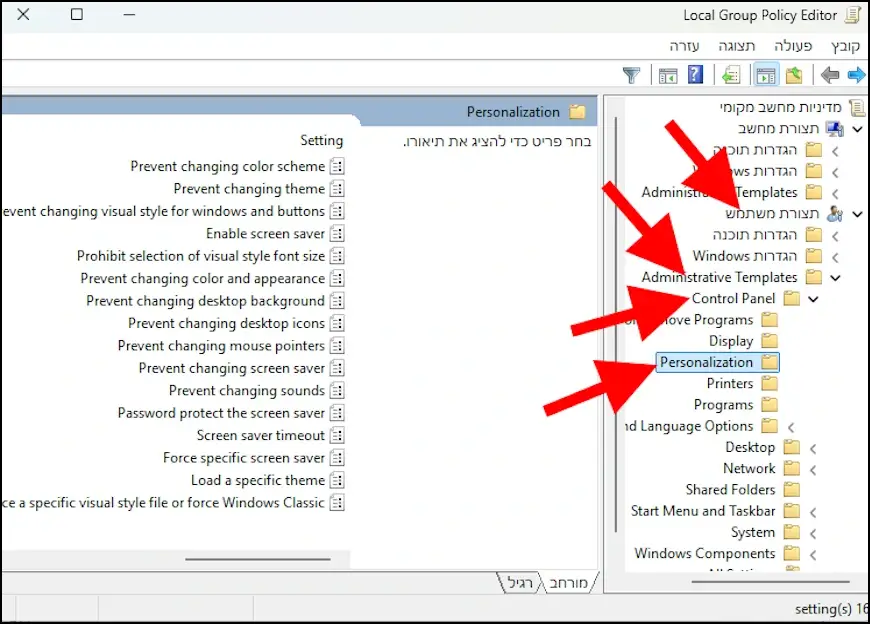Viewport: 870px width, 624px height.
Task: Select Prohibit selection of visual style font size
Action: [201, 256]
